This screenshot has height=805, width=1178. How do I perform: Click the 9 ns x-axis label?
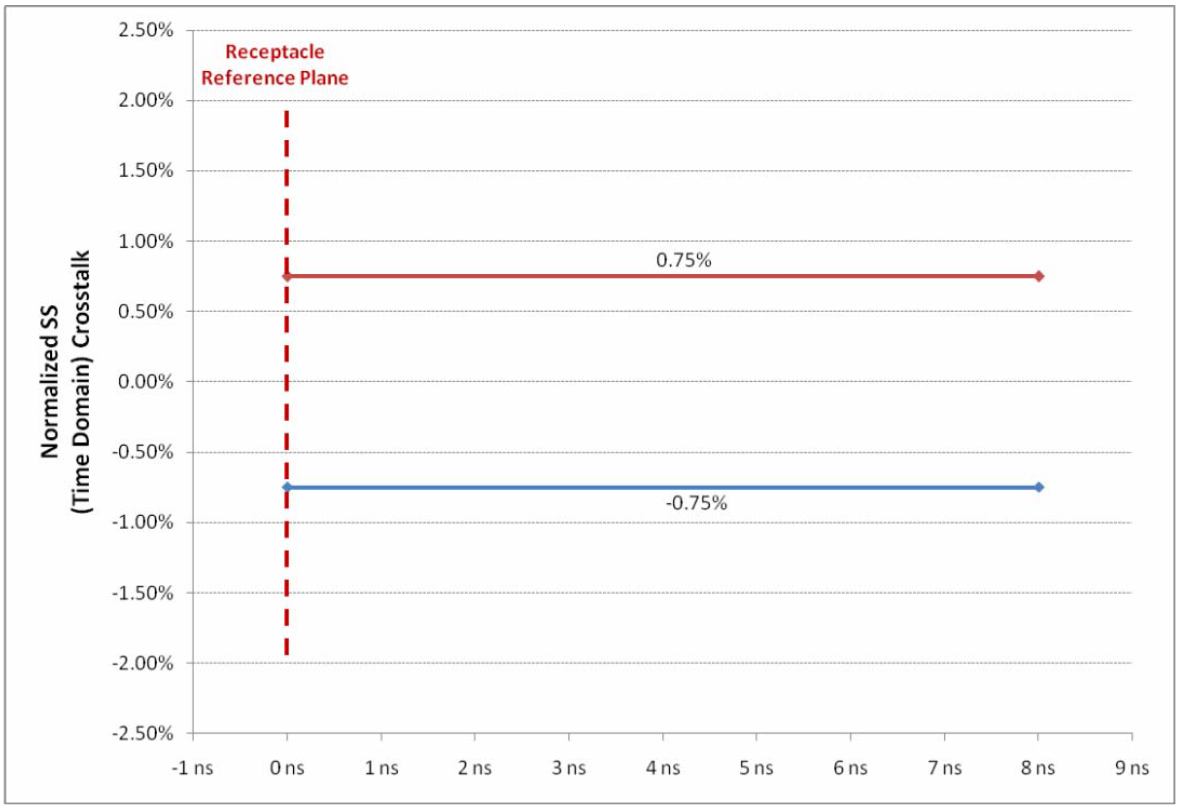pos(1131,767)
